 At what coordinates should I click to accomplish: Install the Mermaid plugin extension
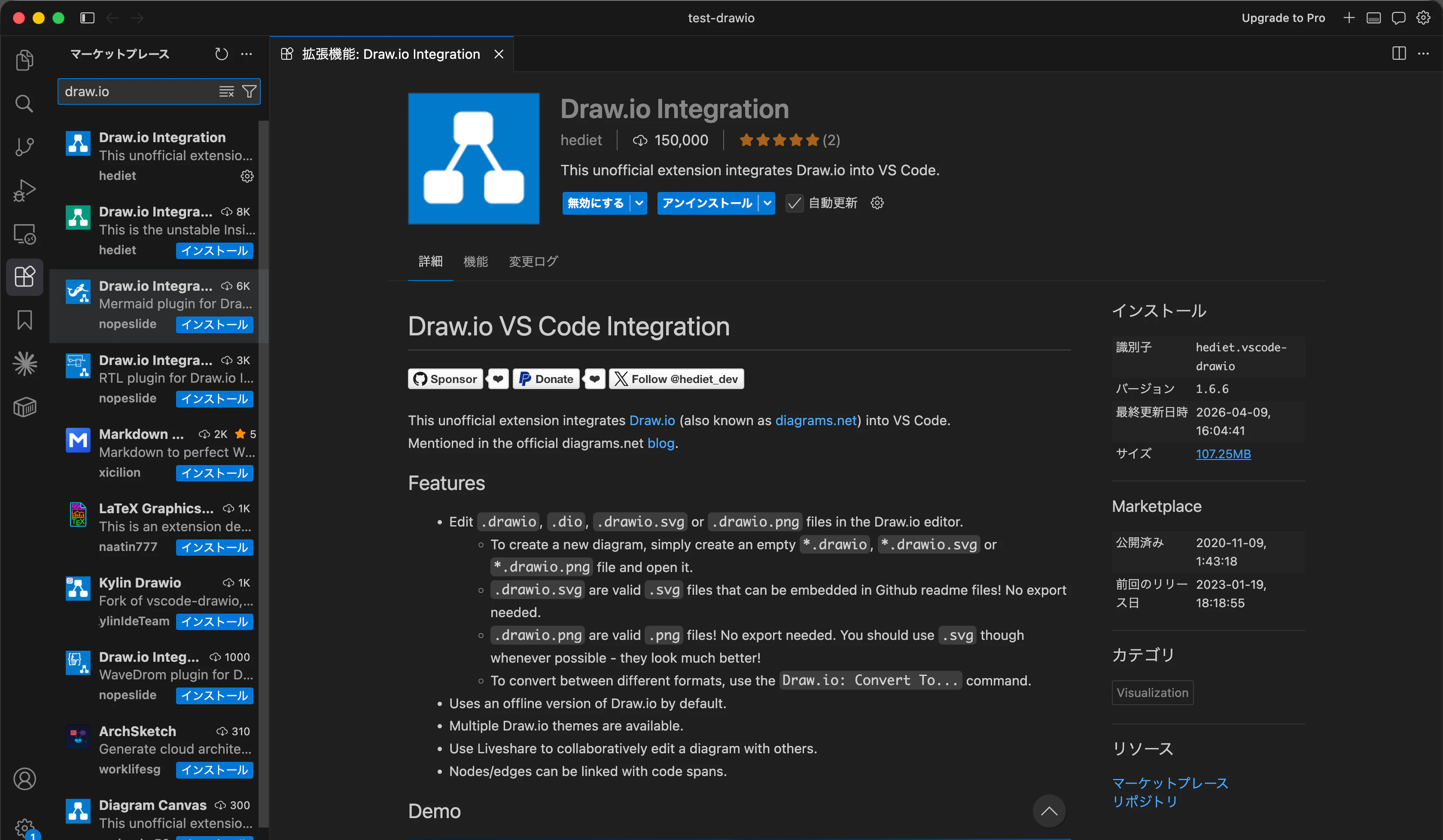pos(215,325)
